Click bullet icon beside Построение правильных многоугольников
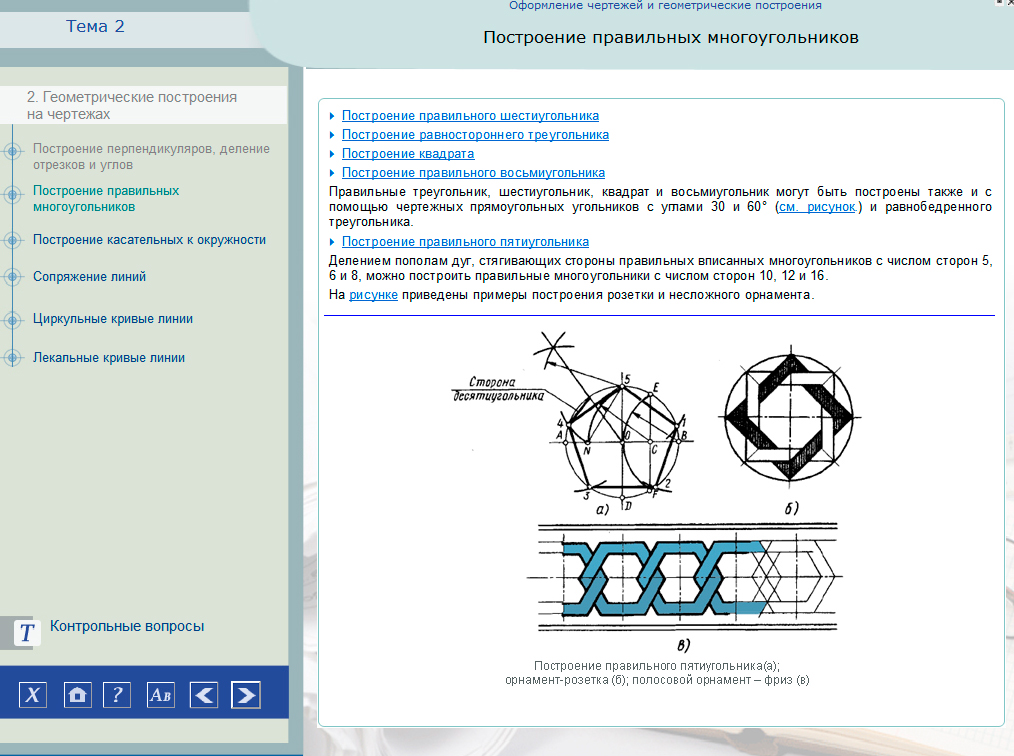Image resolution: width=1014 pixels, height=756 pixels. (12, 195)
